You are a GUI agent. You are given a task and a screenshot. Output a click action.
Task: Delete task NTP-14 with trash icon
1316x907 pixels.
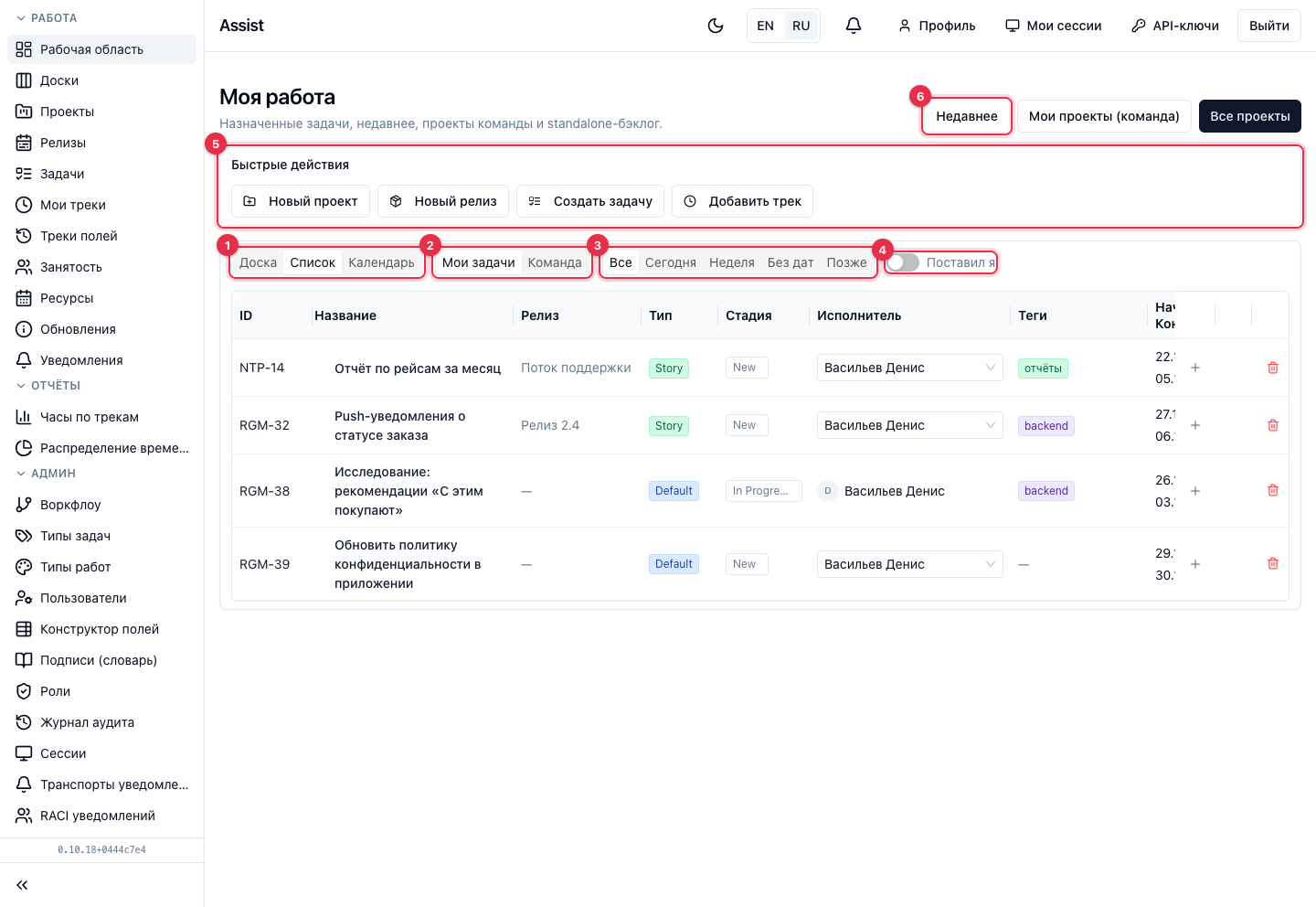[1273, 368]
